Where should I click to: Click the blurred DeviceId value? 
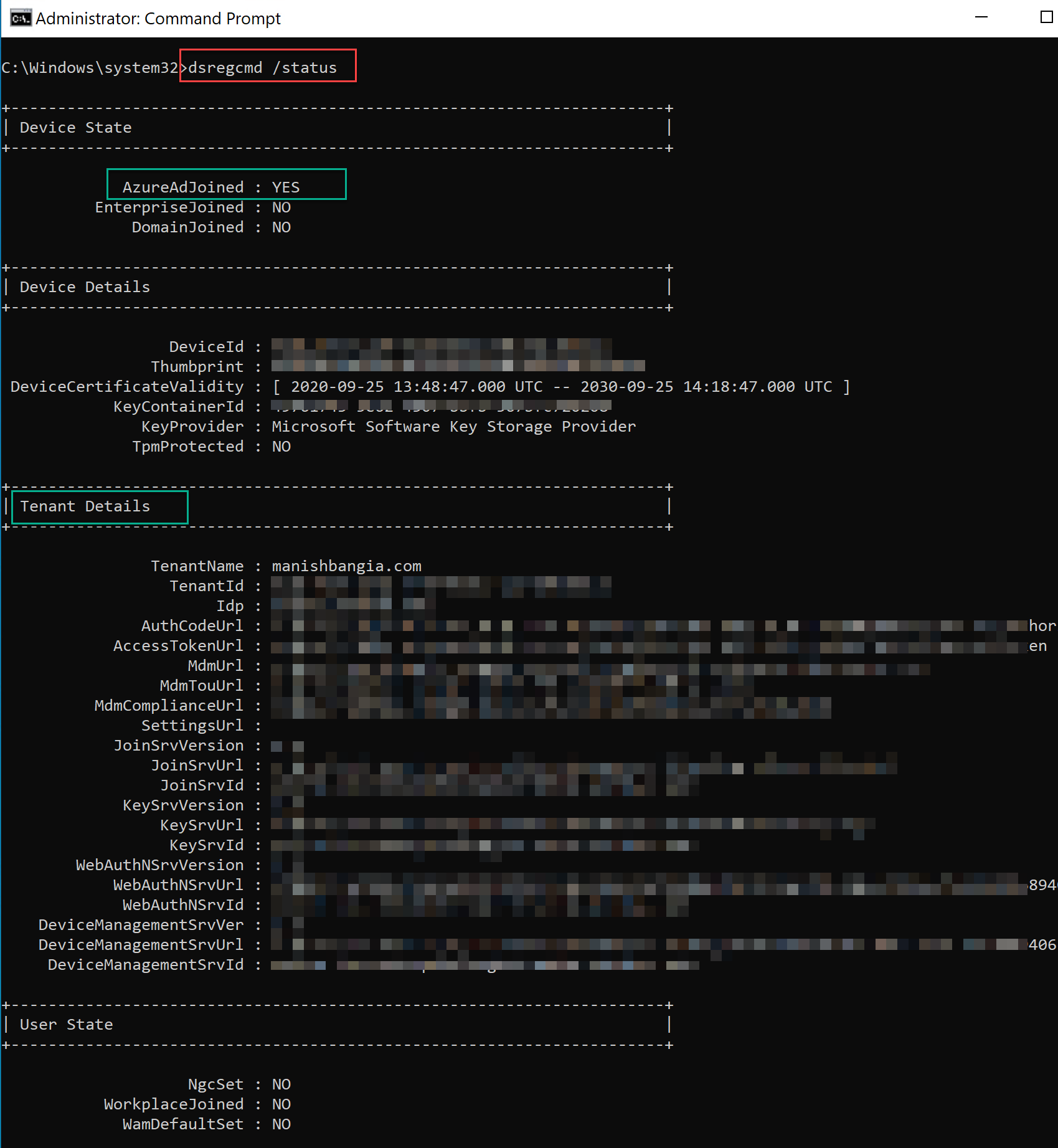[x=442, y=346]
